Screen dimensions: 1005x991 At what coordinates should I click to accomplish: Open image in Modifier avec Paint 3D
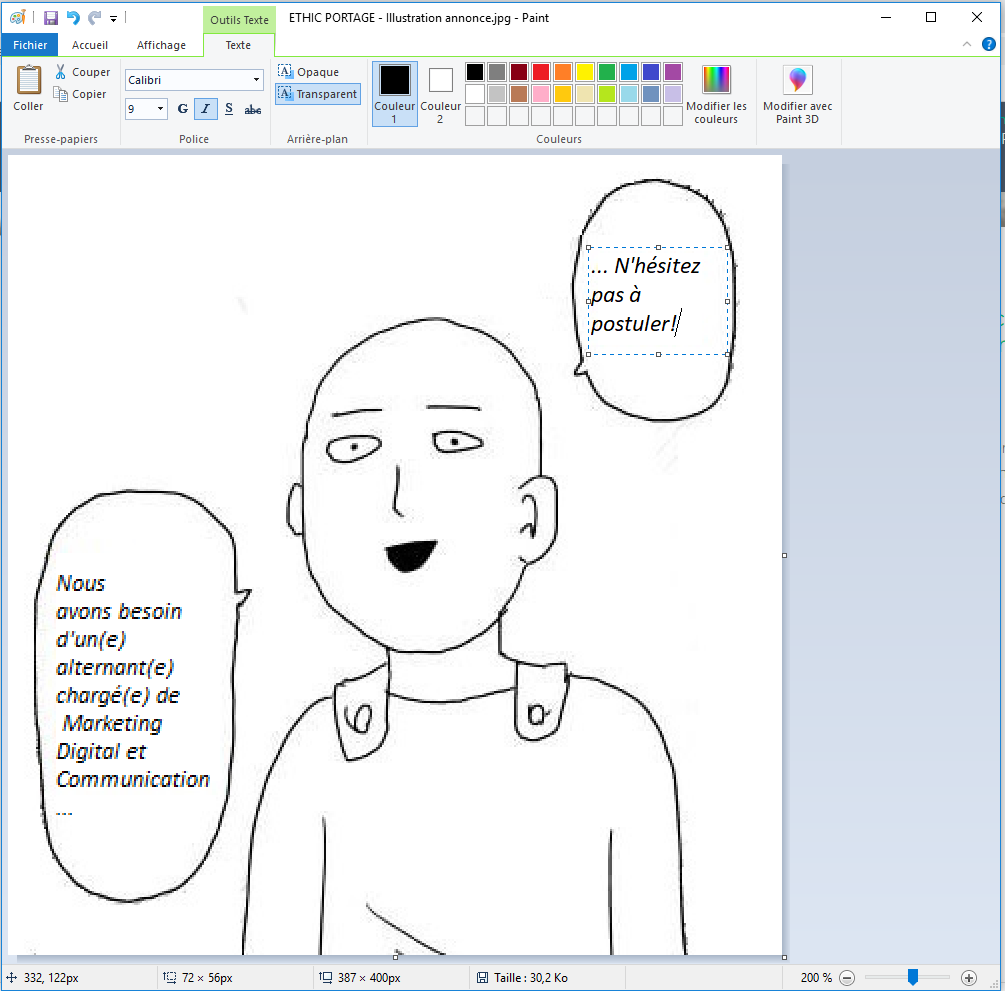click(x=797, y=94)
